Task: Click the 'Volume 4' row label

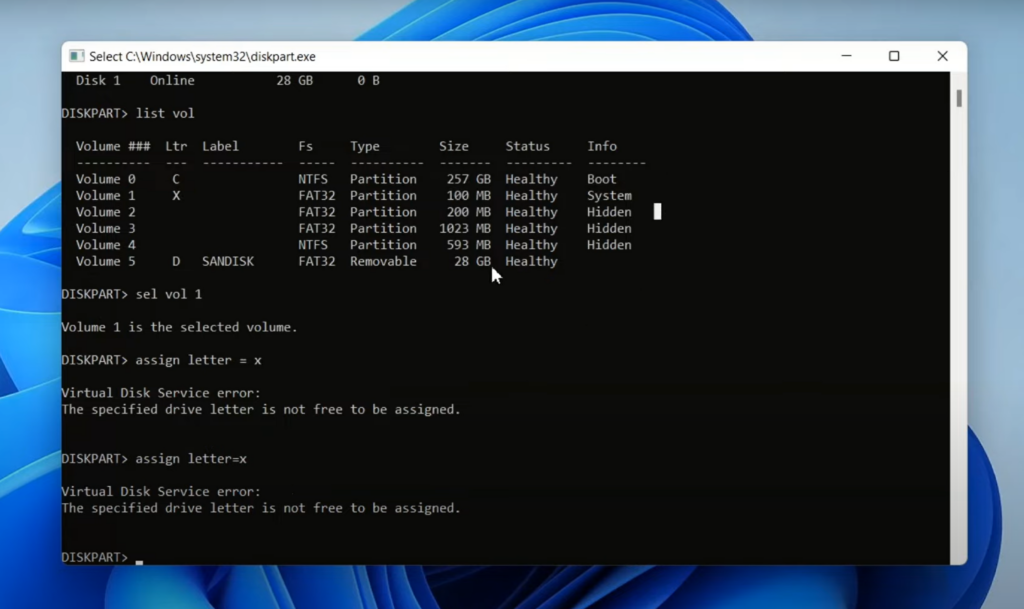Action: tap(106, 245)
